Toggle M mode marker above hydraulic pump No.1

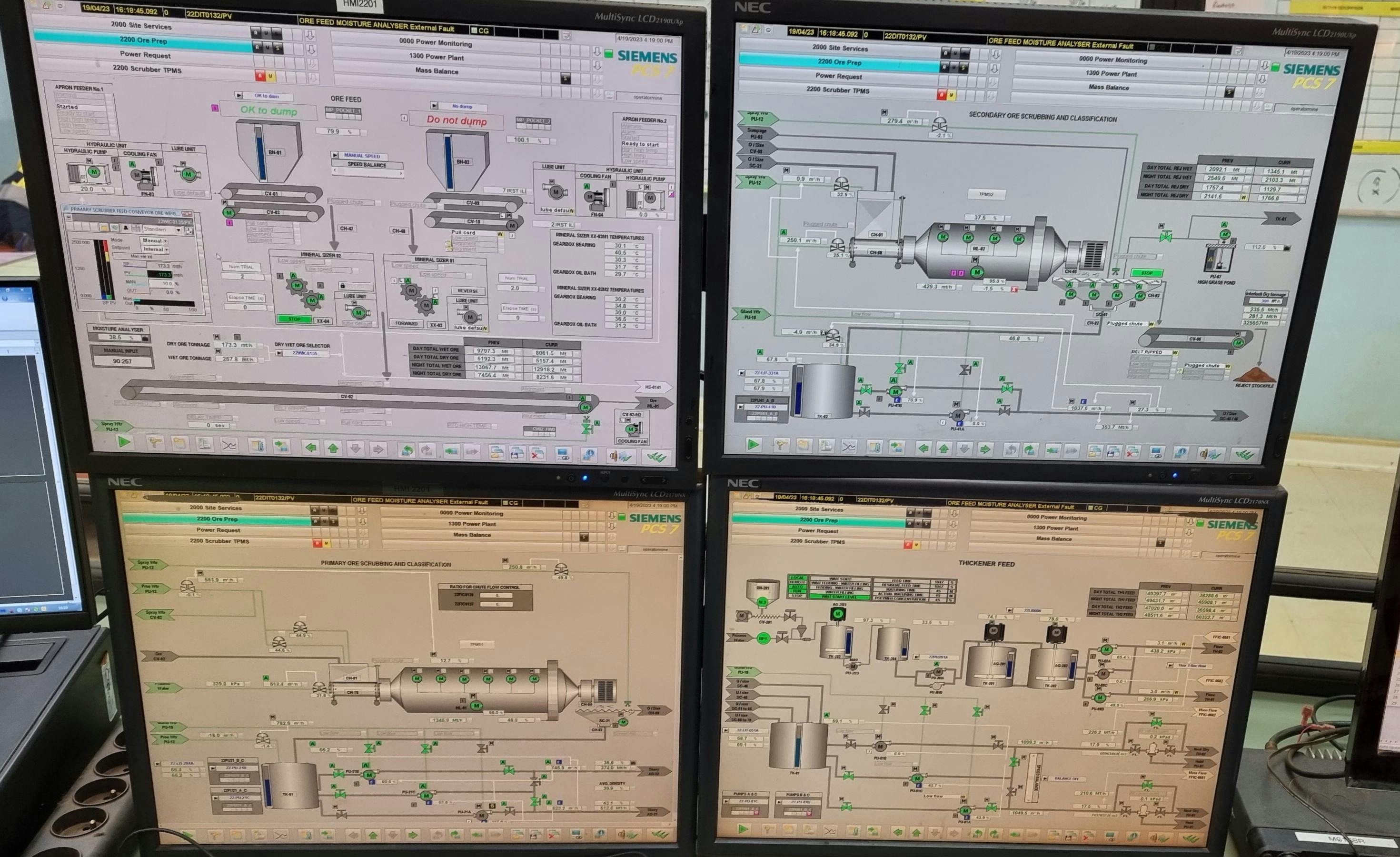point(89,161)
